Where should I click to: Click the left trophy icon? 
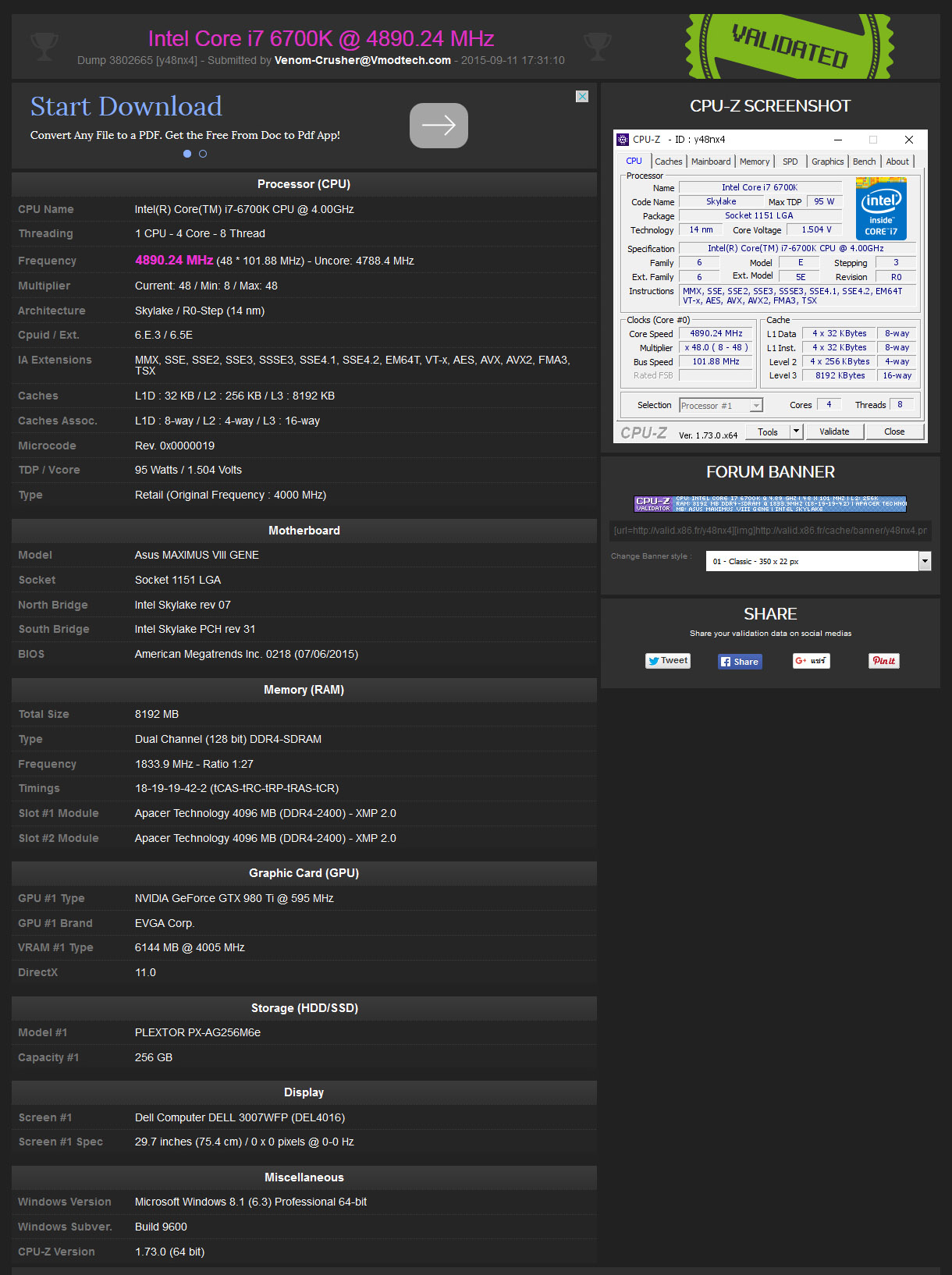pyautogui.click(x=44, y=47)
